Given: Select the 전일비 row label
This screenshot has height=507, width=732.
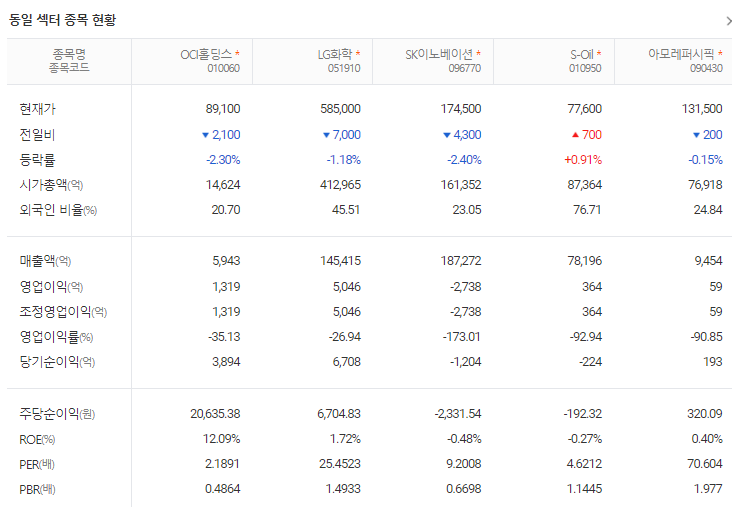Looking at the screenshot, I should coord(37,134).
